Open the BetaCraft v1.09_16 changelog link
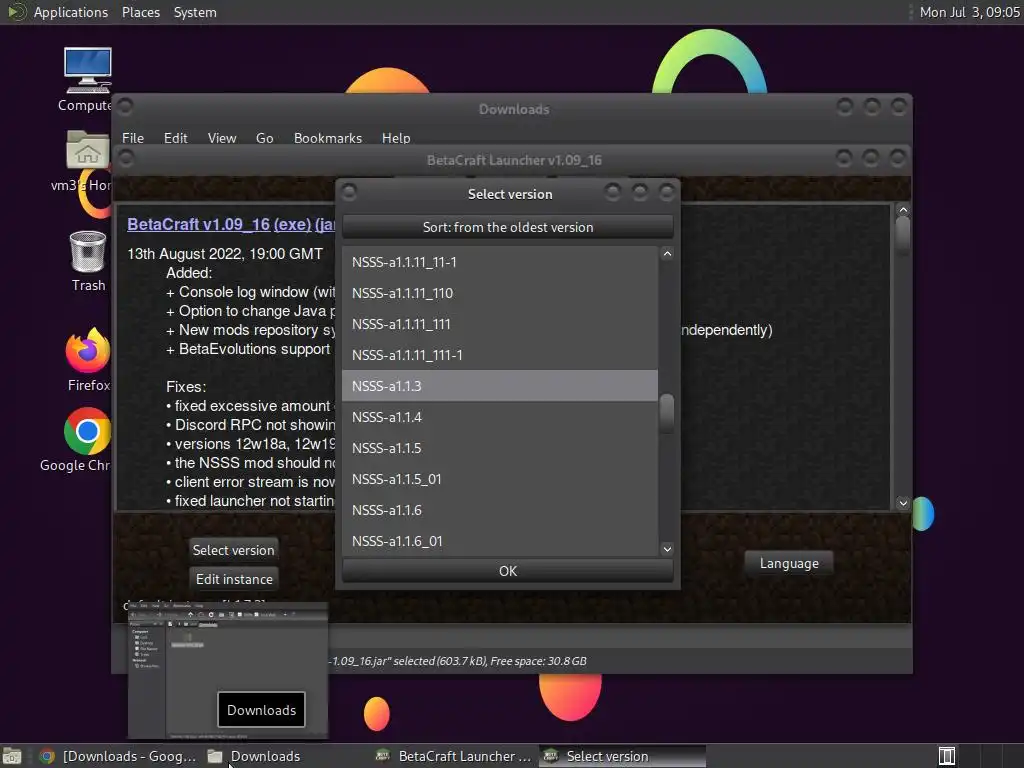 198,224
